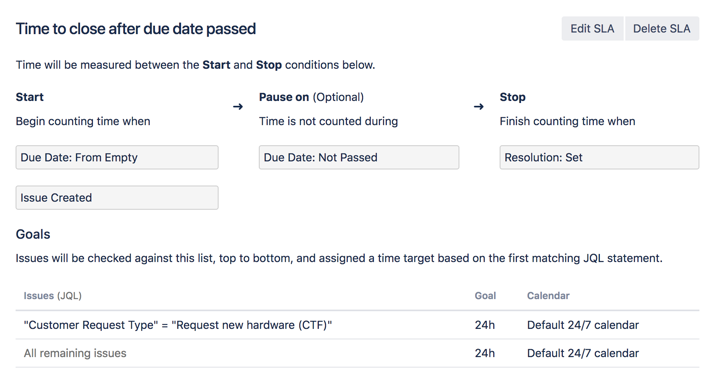Screen dimensions: 715x380
Task: Click the All remaining issues row
Action: point(358,353)
